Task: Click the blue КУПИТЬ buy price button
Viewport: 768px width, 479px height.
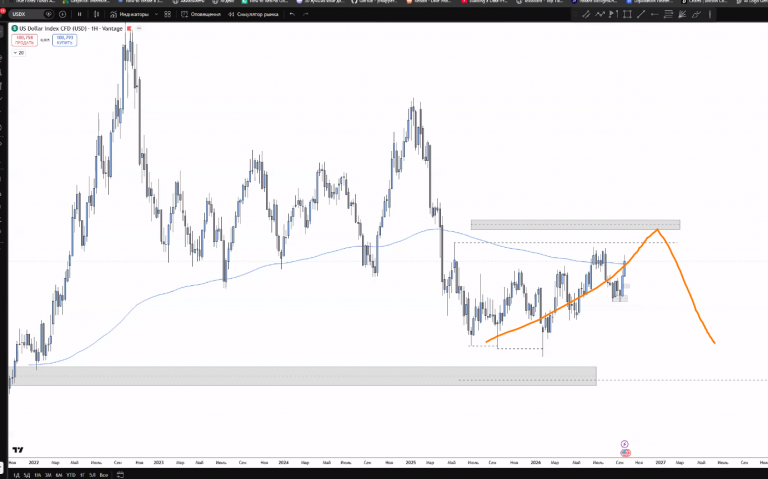Action: tap(65, 40)
